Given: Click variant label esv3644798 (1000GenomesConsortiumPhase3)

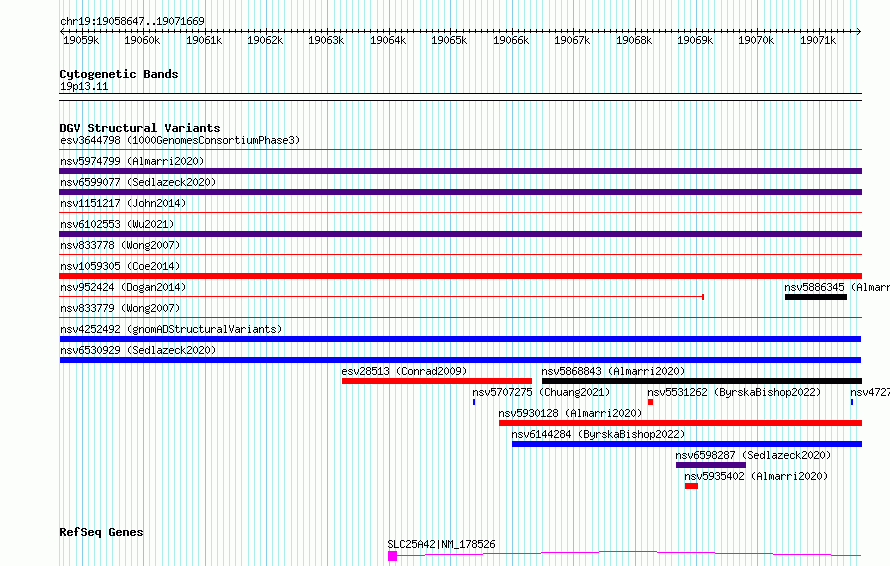Looking at the screenshot, I should 180,140.
